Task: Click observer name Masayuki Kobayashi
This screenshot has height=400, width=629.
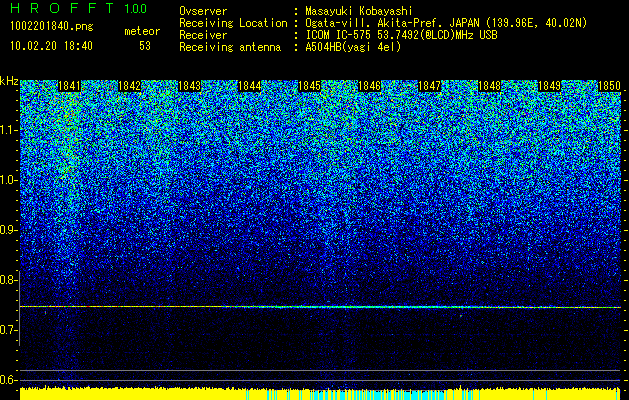Action: pyautogui.click(x=359, y=12)
